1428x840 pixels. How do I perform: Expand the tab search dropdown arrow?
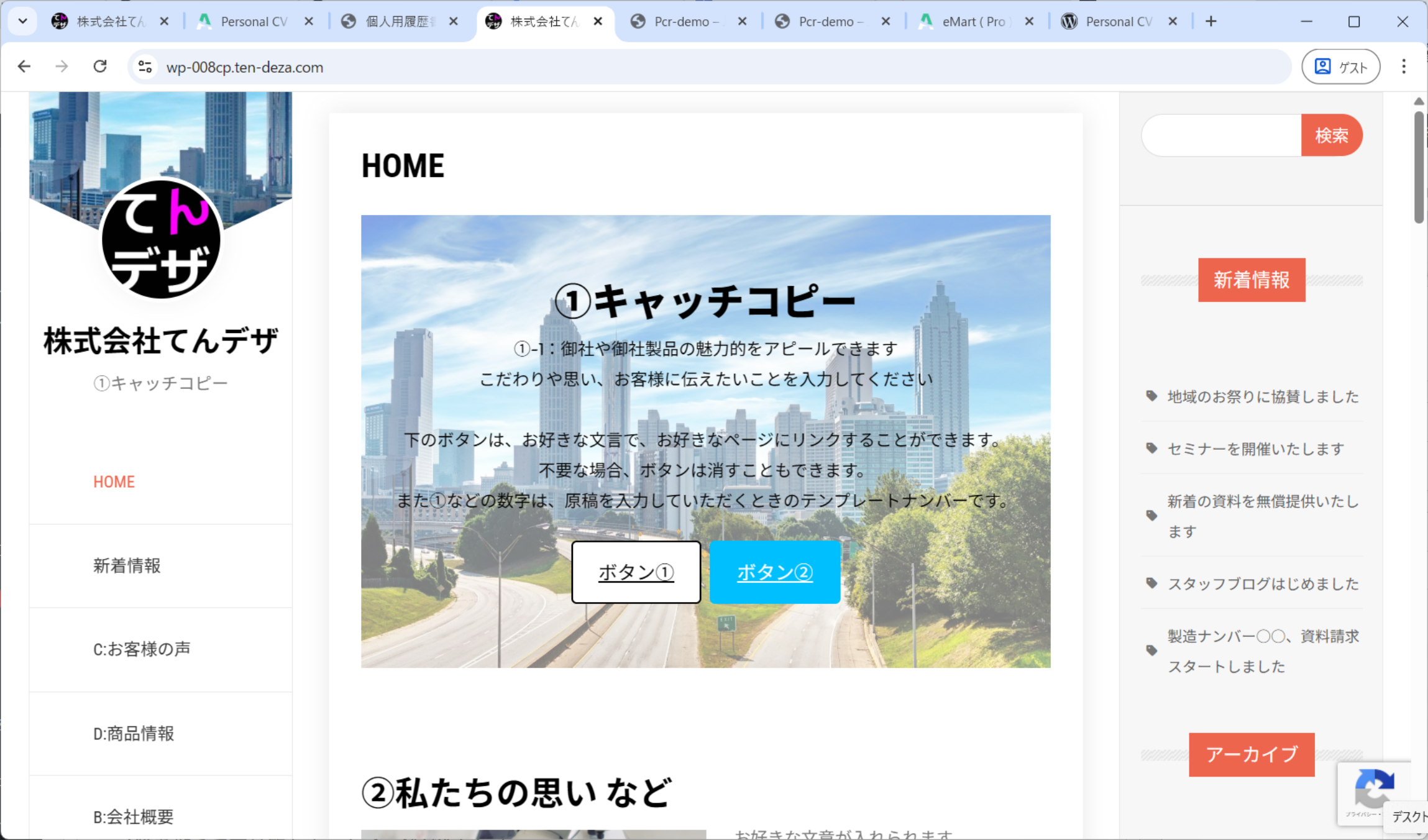point(22,22)
